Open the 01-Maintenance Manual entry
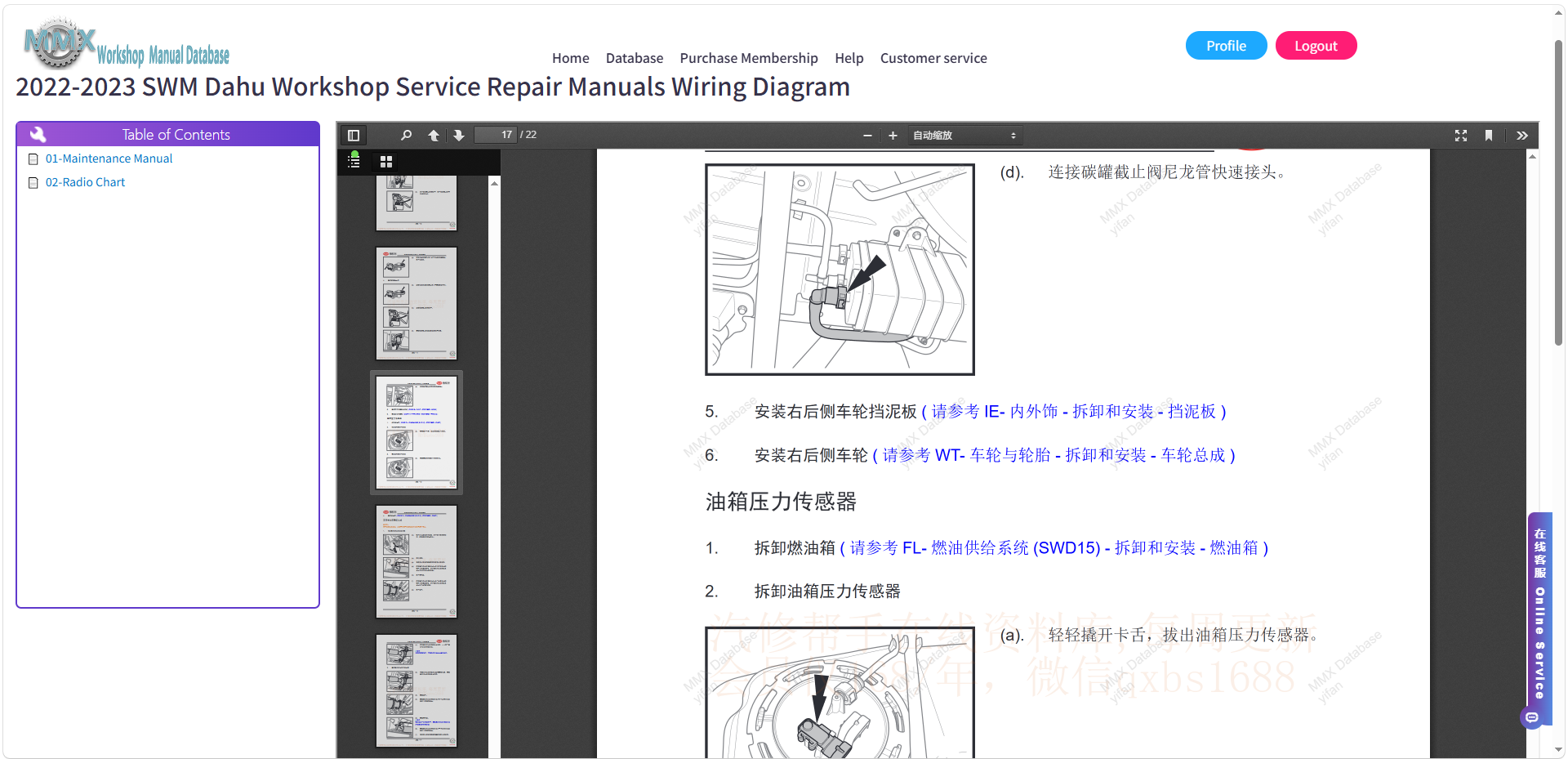 109,158
